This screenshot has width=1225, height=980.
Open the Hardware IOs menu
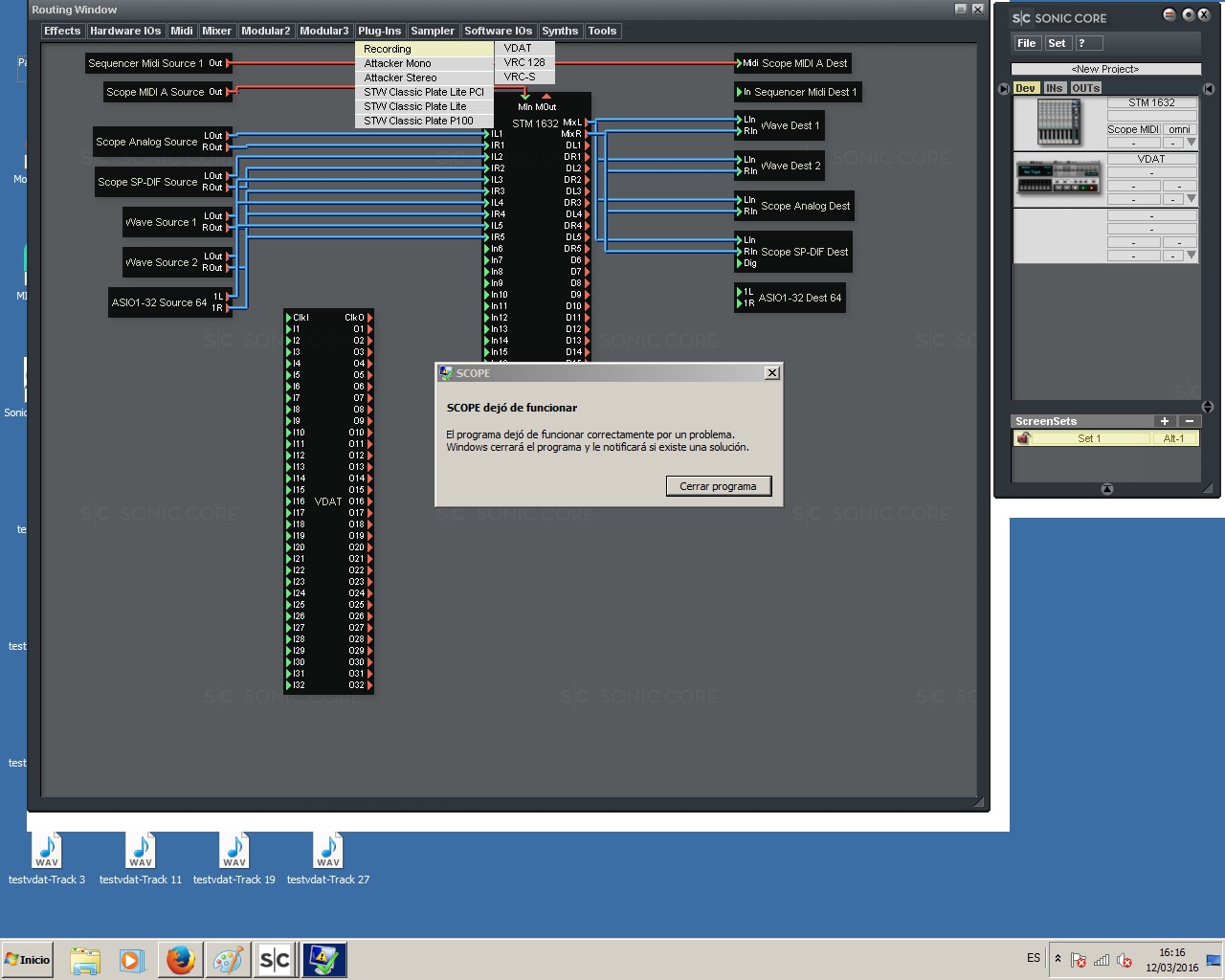[x=125, y=31]
